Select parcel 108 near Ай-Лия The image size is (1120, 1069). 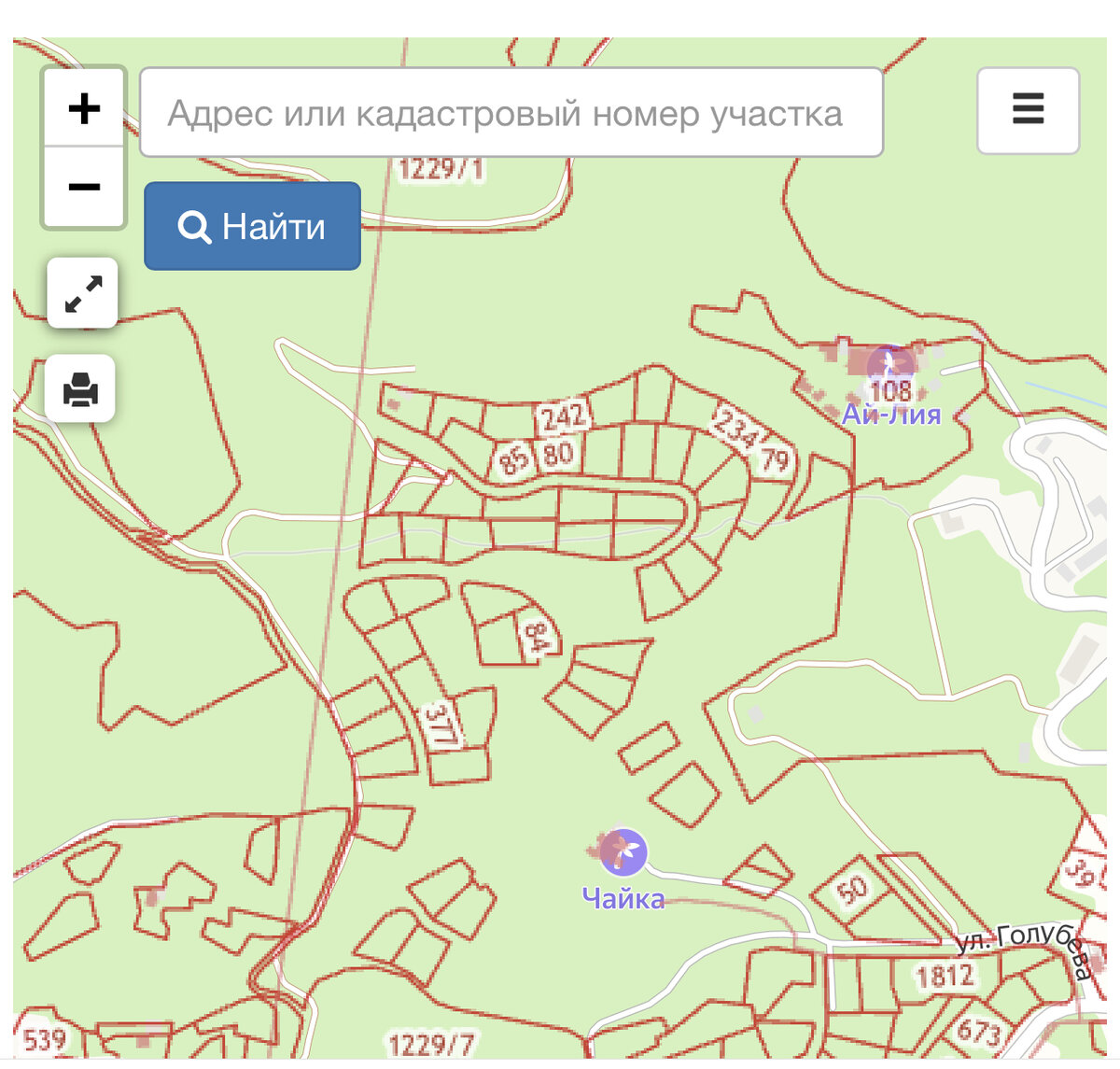coord(891,392)
